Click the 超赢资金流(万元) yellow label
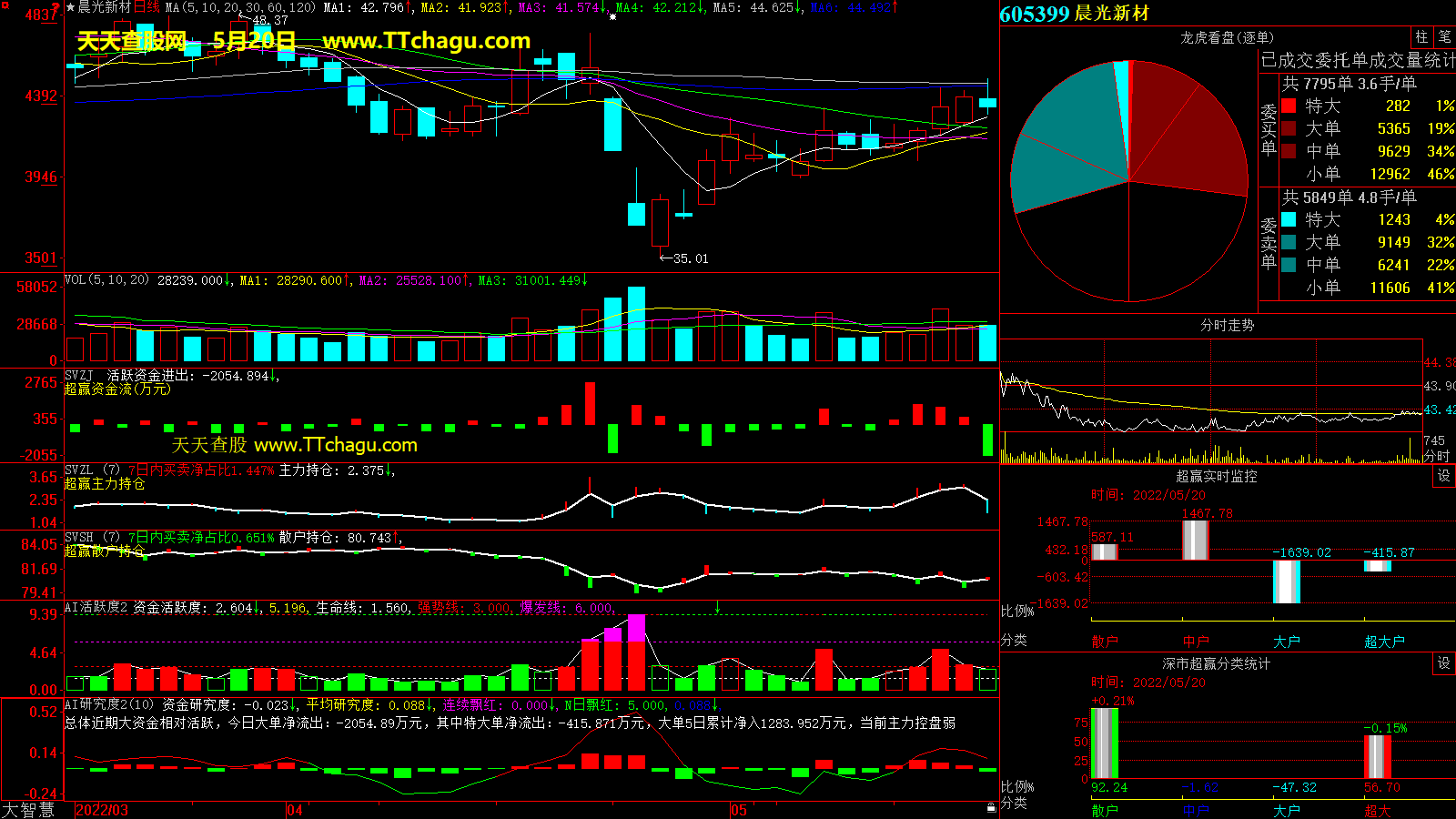The height and width of the screenshot is (819, 1456). tap(116, 389)
